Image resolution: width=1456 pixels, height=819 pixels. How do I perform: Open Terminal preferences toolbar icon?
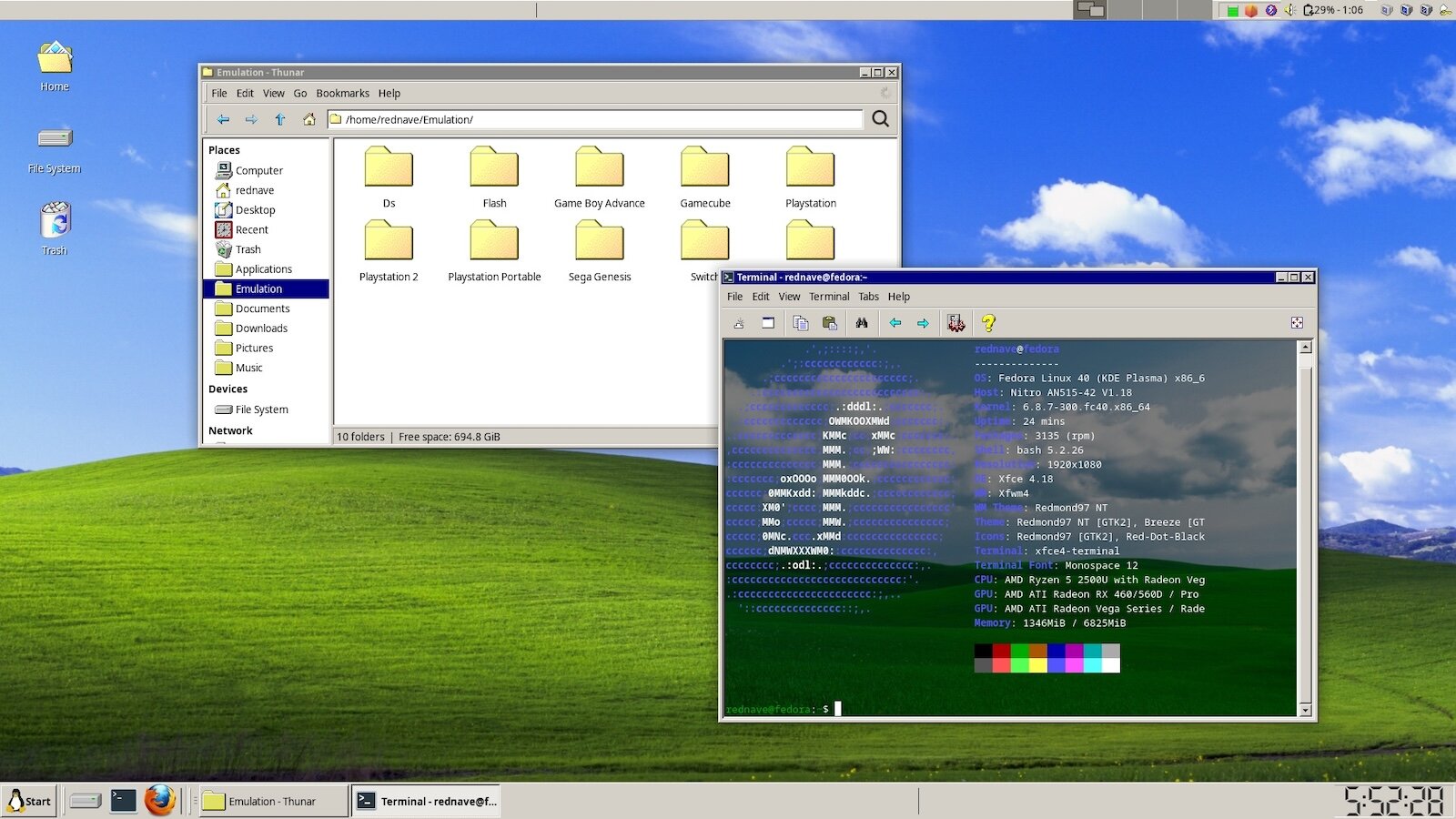(x=955, y=323)
